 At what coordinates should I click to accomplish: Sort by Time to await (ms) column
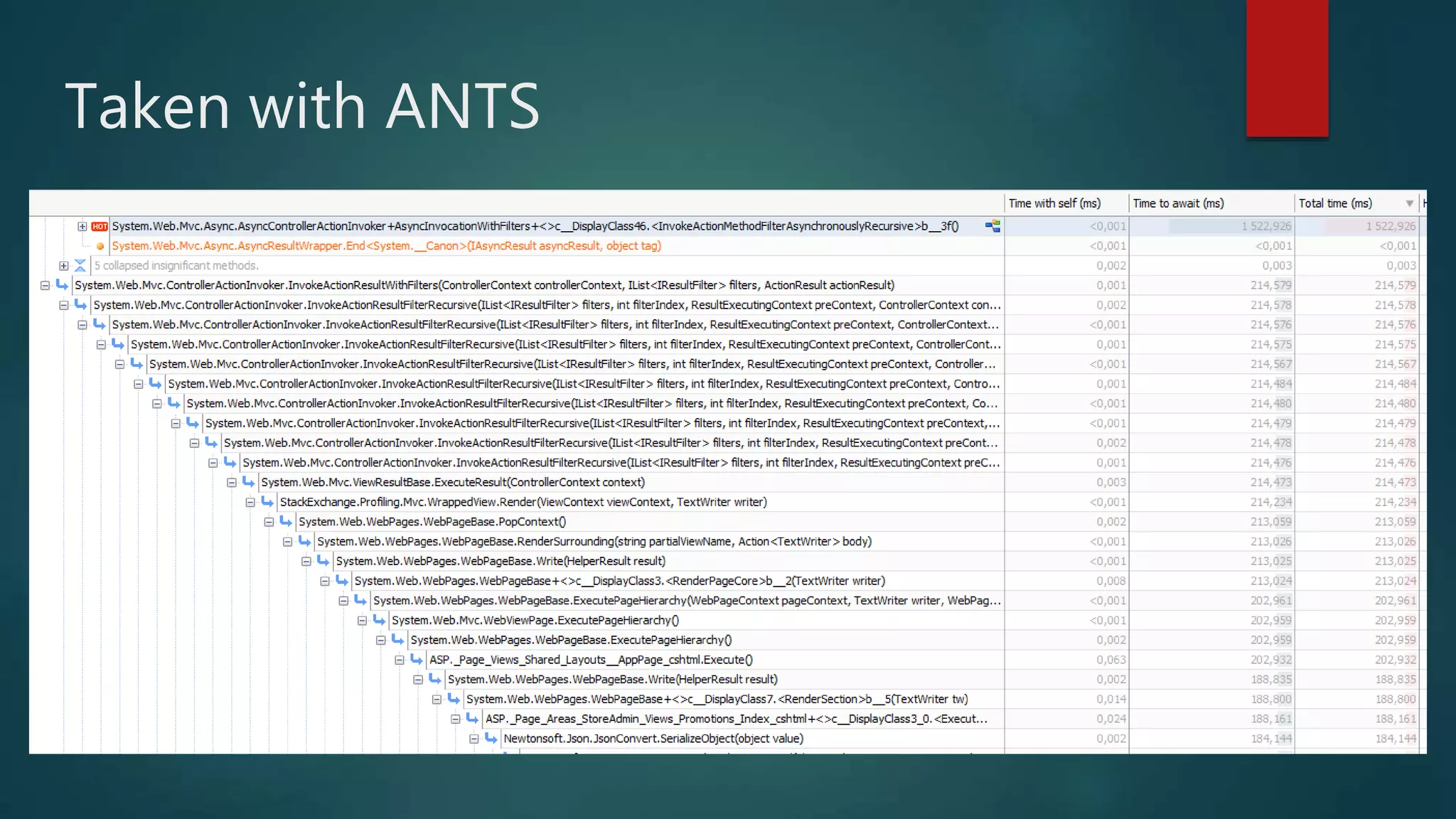(x=1178, y=203)
